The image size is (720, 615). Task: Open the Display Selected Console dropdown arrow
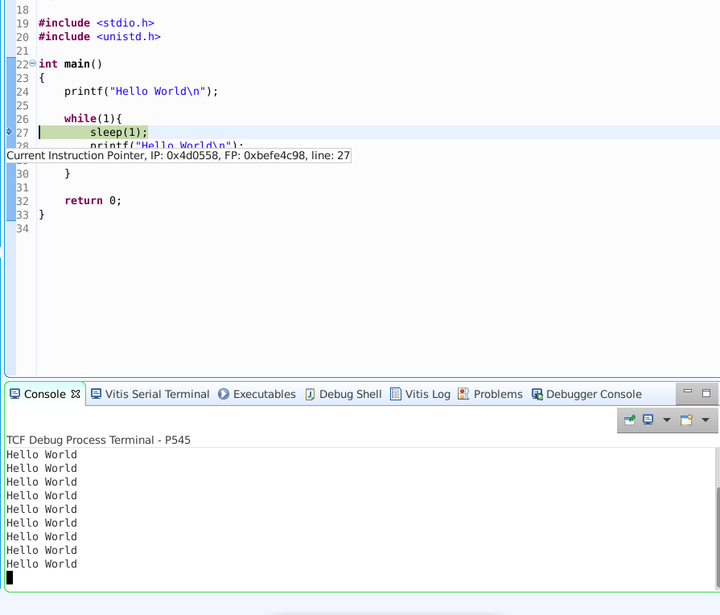pyautogui.click(x=667, y=420)
